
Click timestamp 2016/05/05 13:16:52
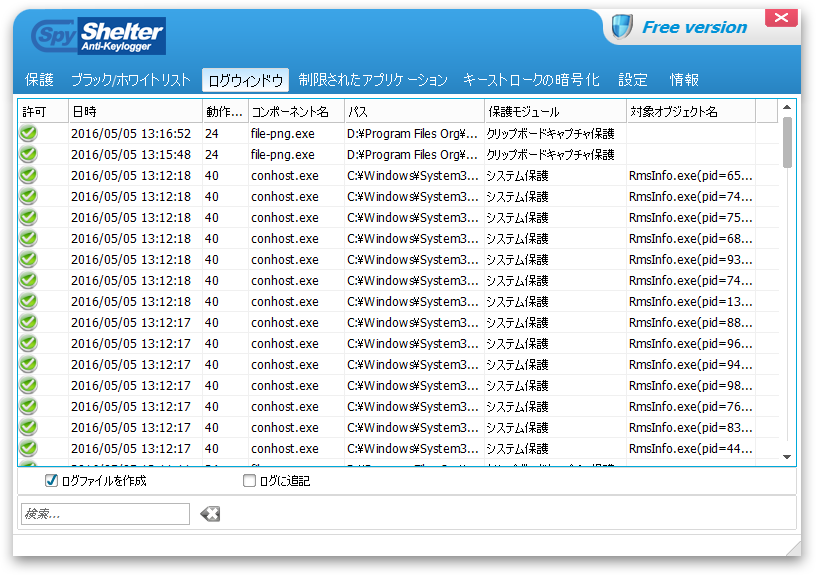(131, 134)
